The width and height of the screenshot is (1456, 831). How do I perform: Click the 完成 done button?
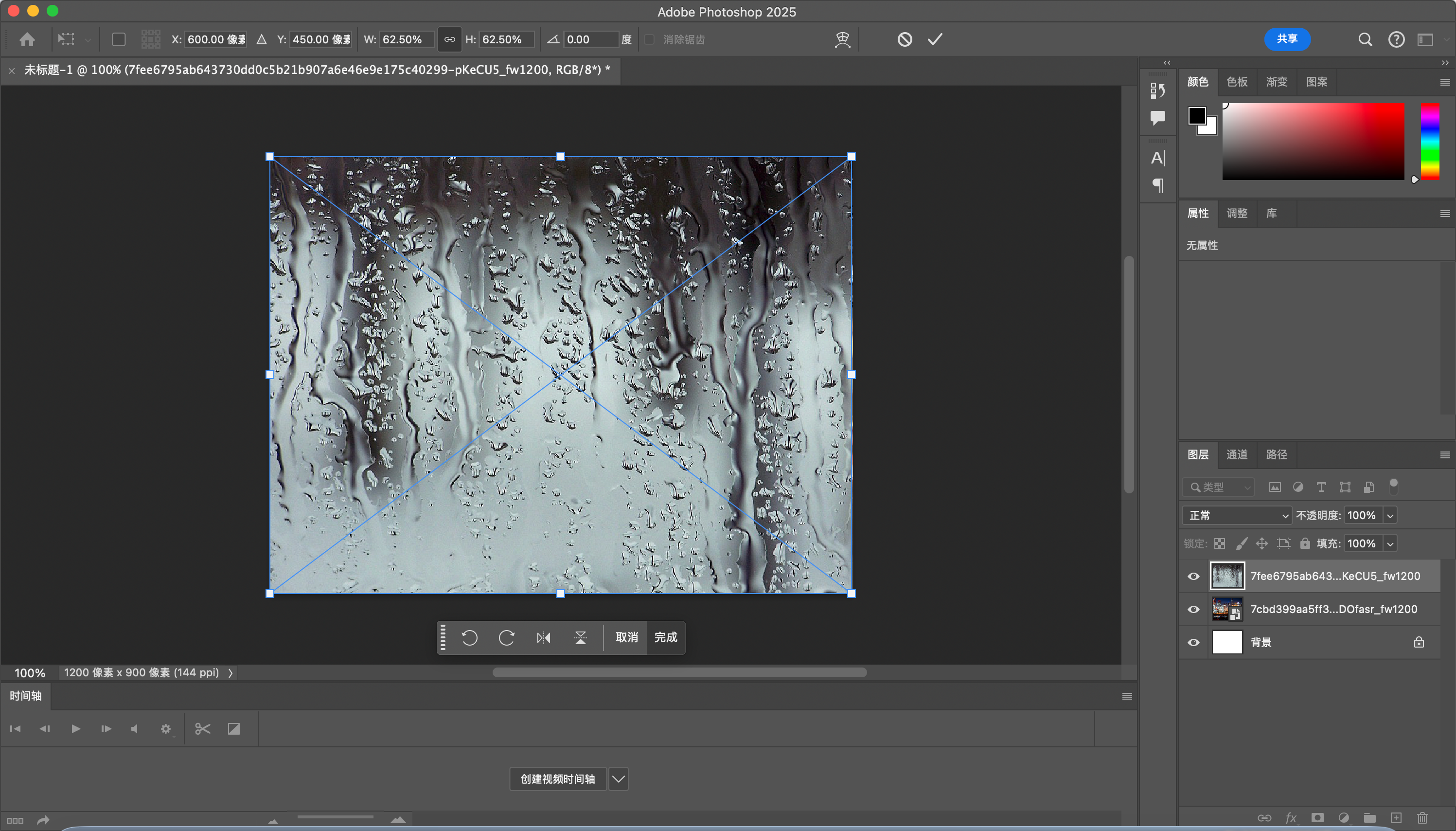click(x=666, y=637)
